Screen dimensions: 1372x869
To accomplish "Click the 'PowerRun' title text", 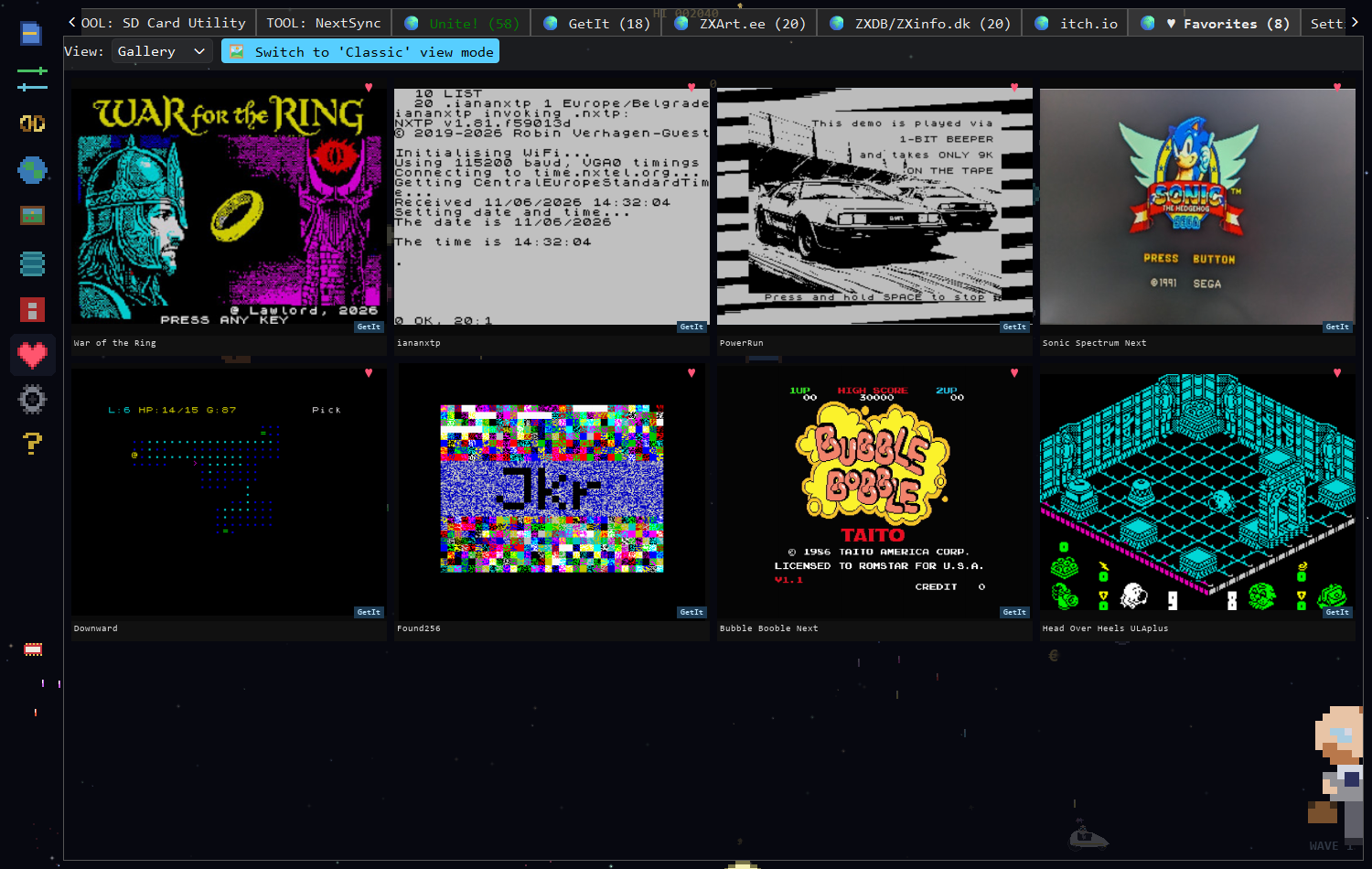I will 742,343.
